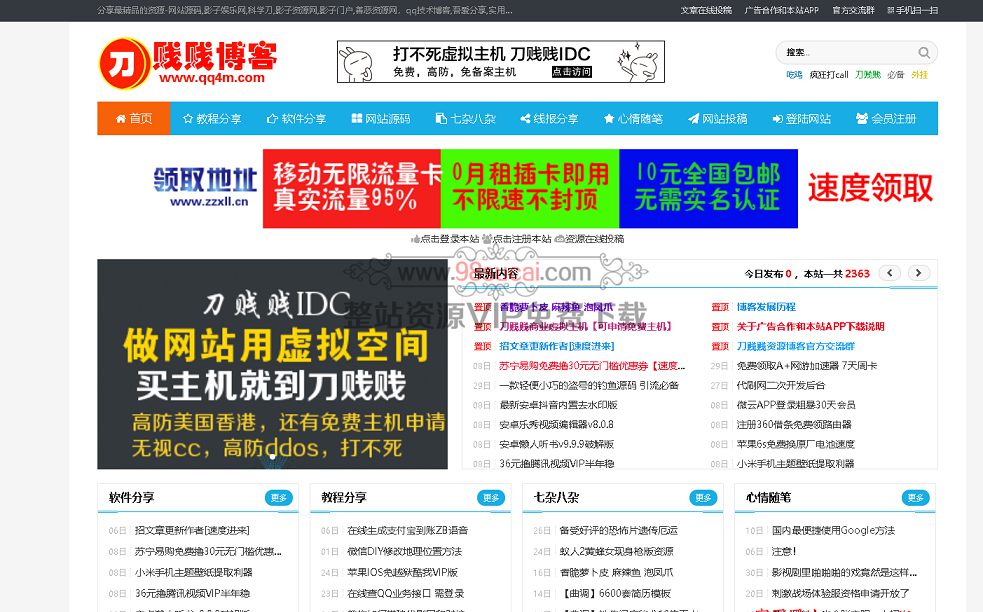Click the previous arrow on 最新内容 list
This screenshot has height=612, width=983.
(889, 272)
